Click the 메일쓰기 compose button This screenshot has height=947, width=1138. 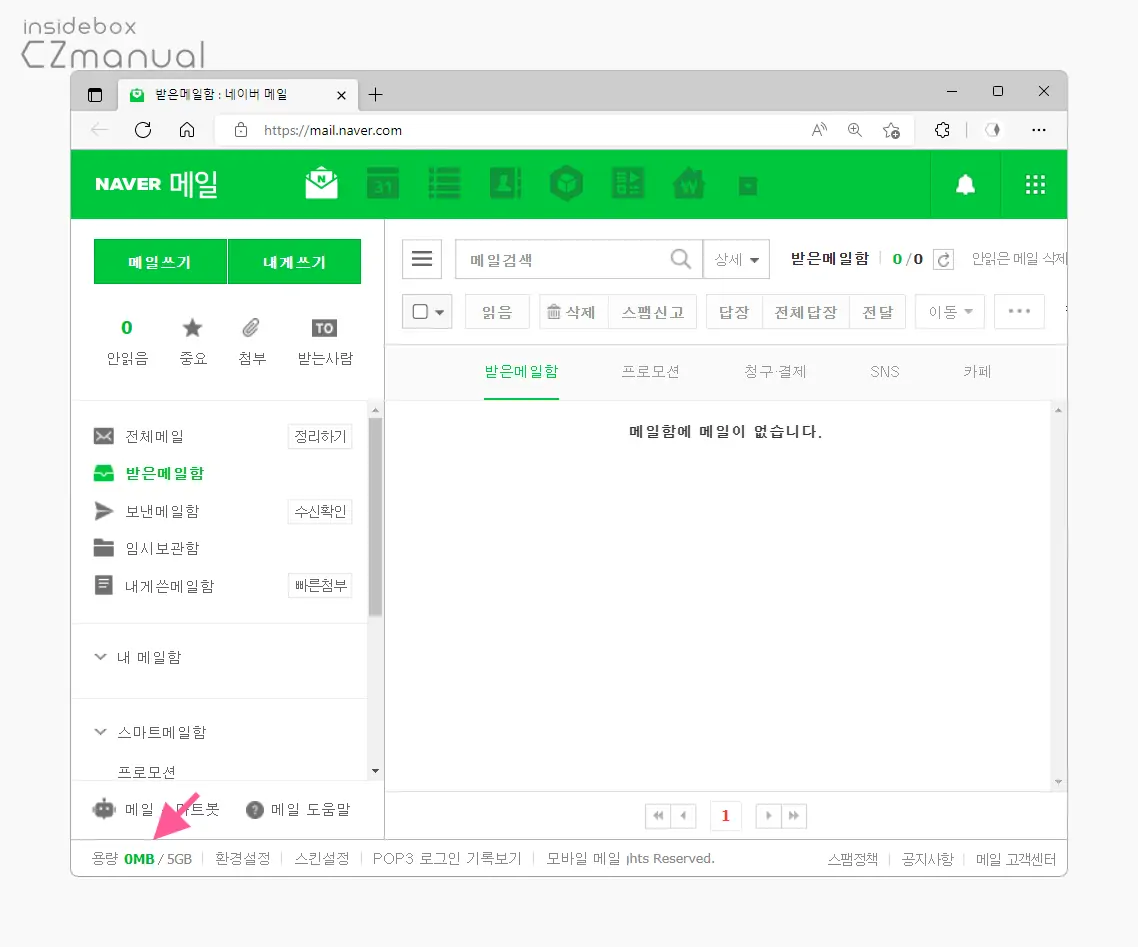click(x=160, y=260)
